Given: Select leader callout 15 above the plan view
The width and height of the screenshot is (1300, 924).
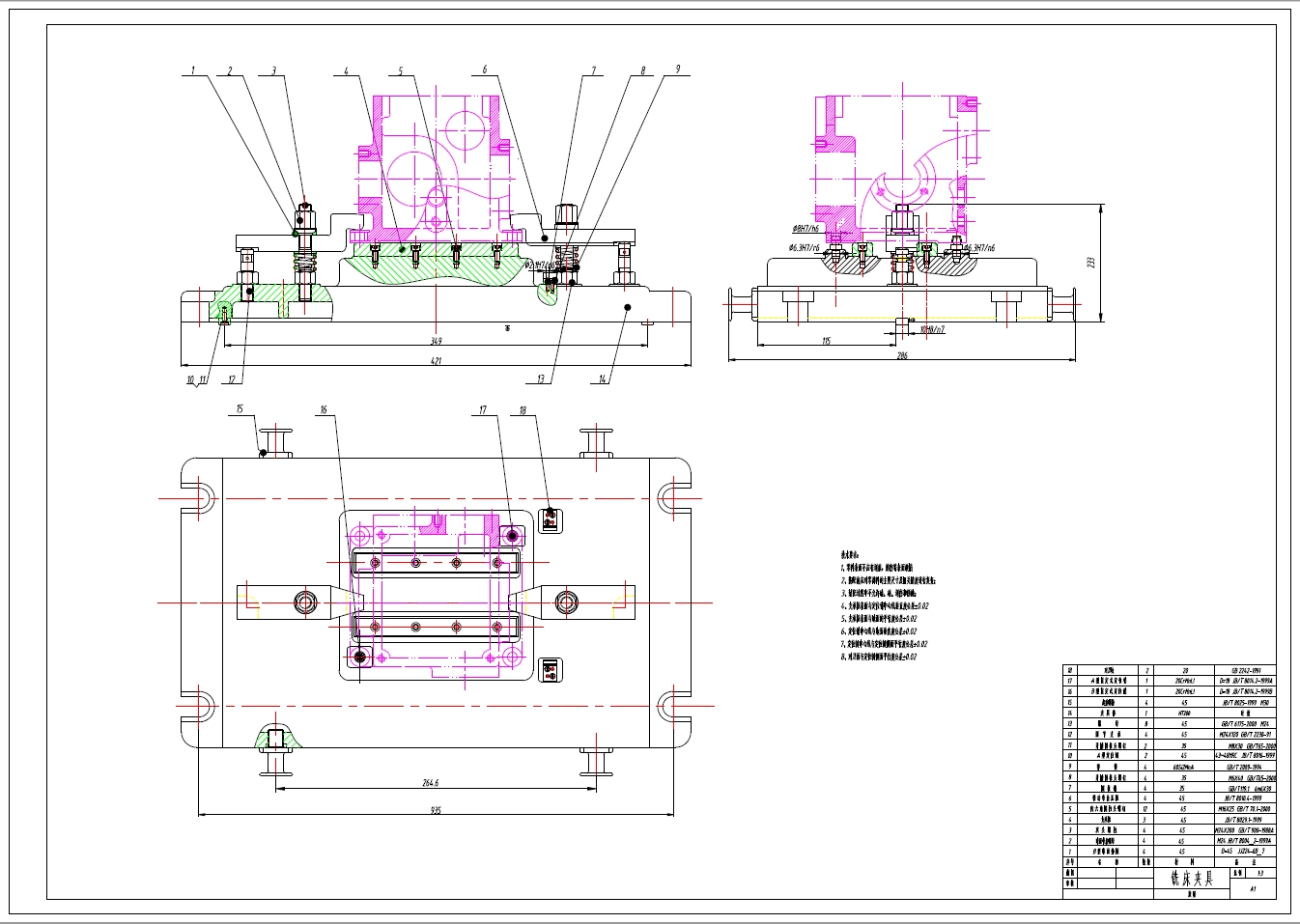Looking at the screenshot, I should [x=240, y=409].
